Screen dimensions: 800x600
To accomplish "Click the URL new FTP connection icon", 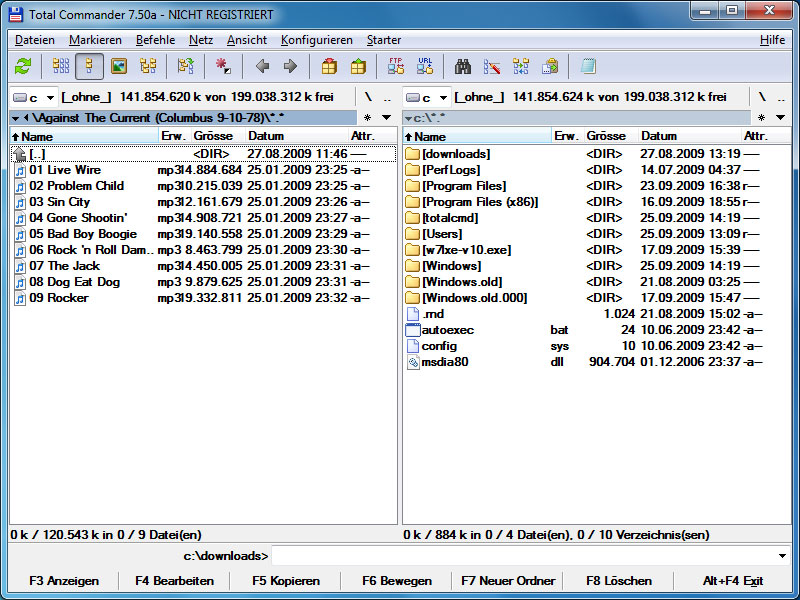I will point(425,66).
